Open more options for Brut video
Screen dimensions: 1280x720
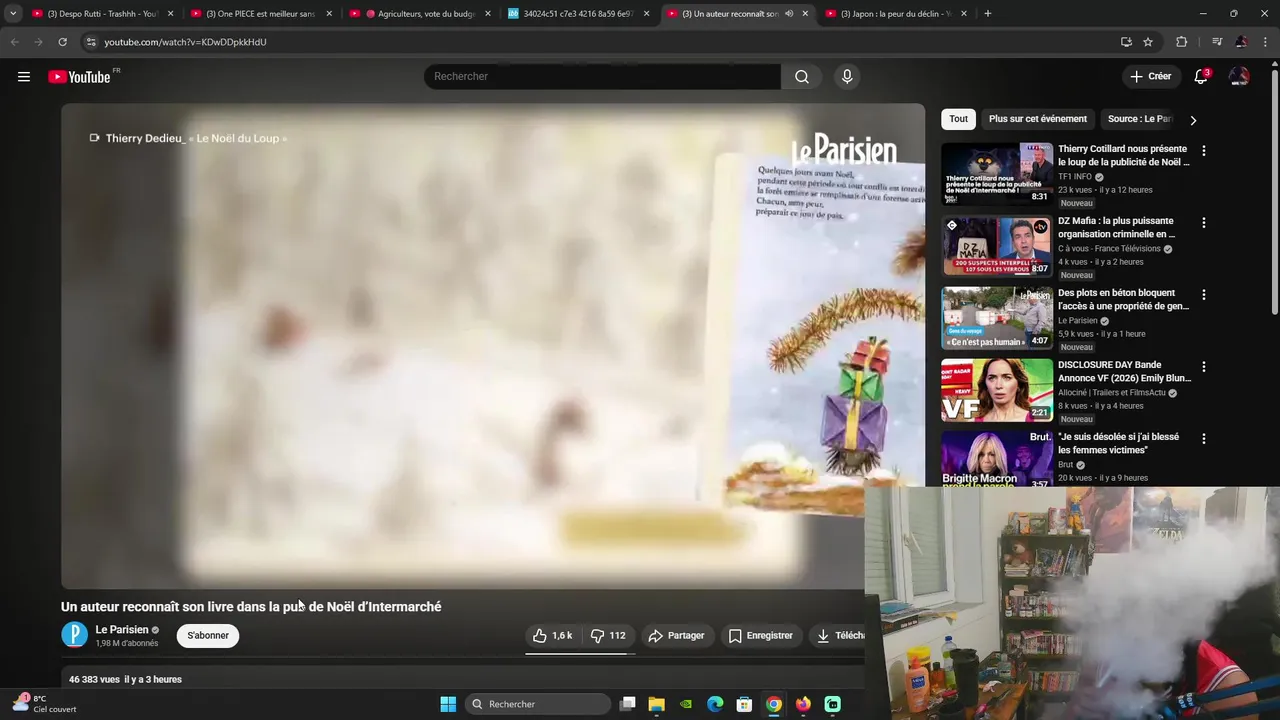pyautogui.click(x=1203, y=439)
